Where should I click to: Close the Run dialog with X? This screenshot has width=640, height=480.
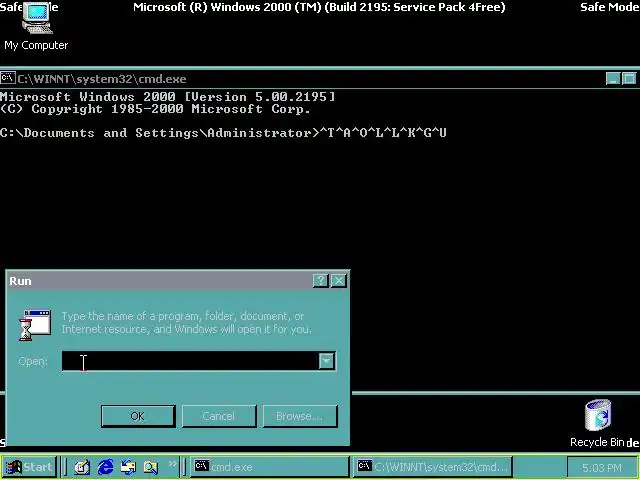click(x=339, y=280)
